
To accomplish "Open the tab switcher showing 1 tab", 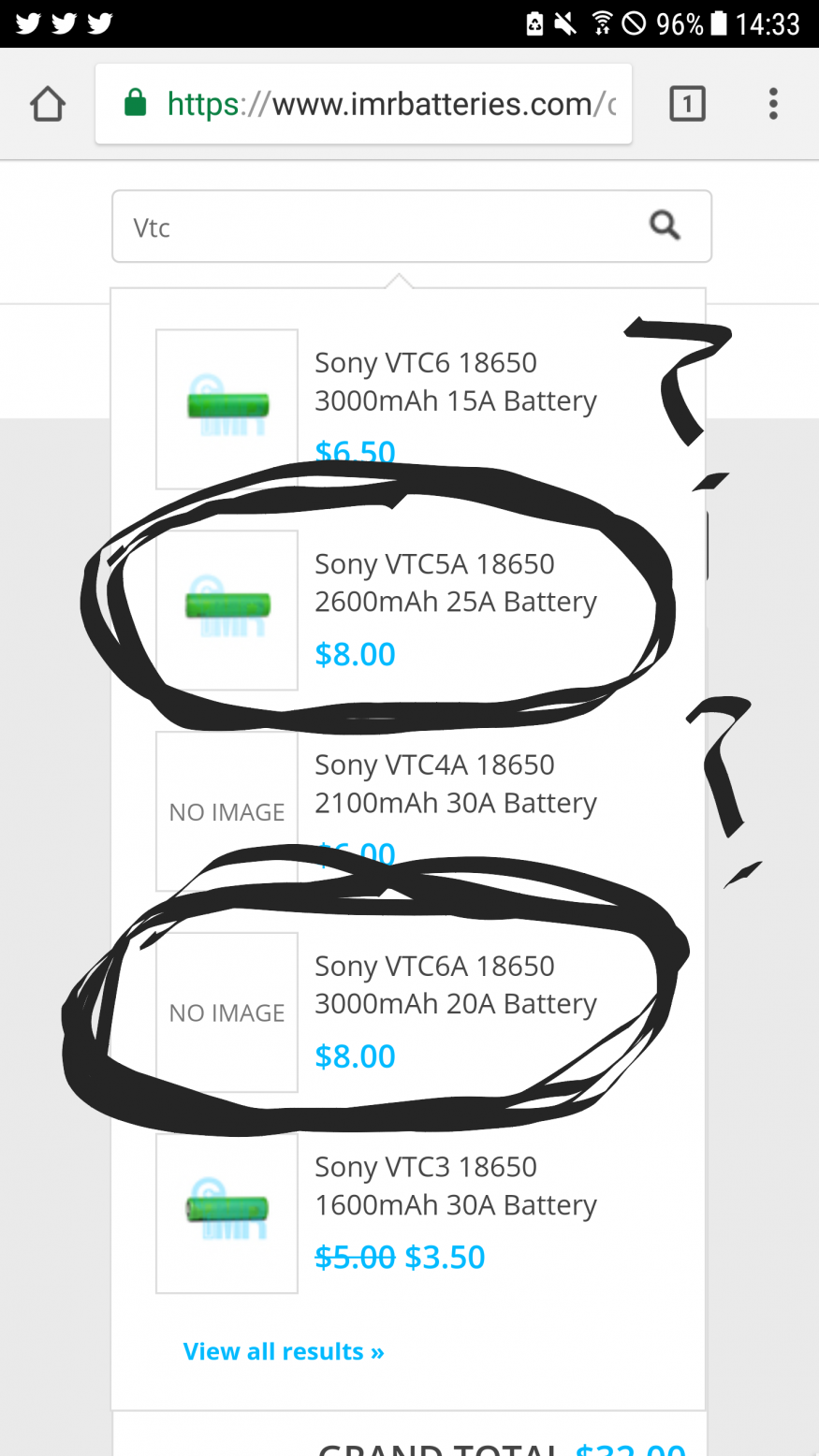I will (687, 104).
